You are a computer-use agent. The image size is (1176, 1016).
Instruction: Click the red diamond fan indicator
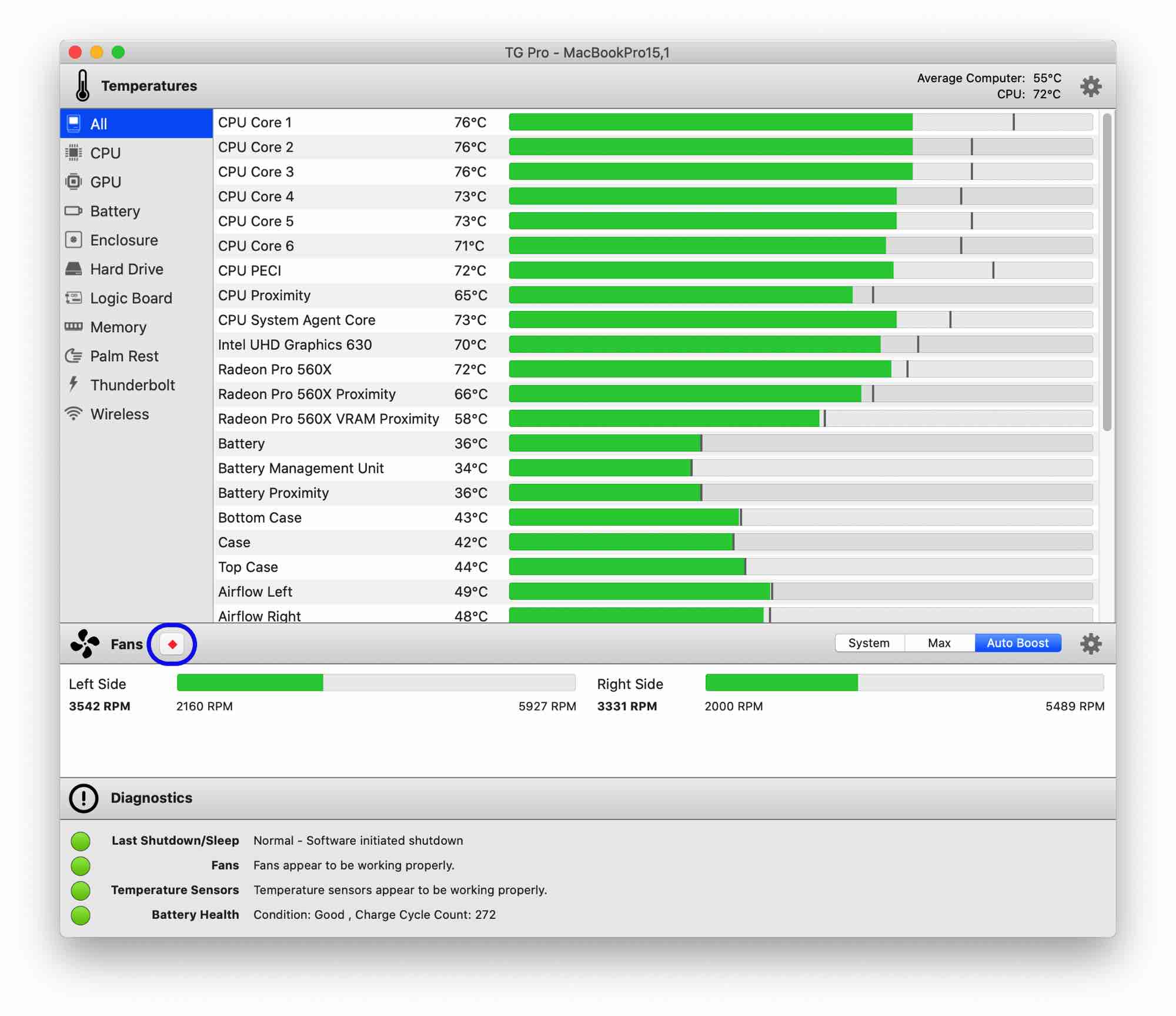click(172, 644)
